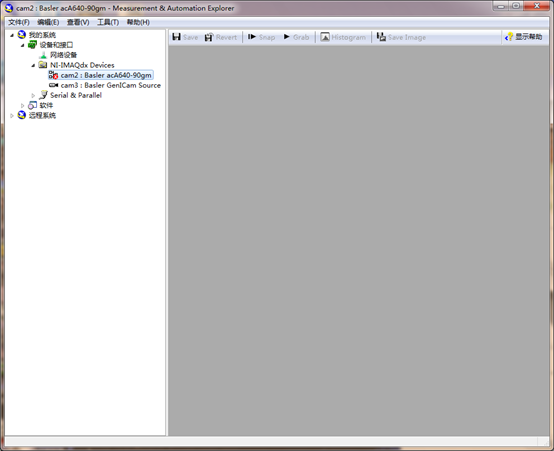Screen dimensions: 554x451
Task: Click the Save toolbar icon
Action: [x=176, y=37]
